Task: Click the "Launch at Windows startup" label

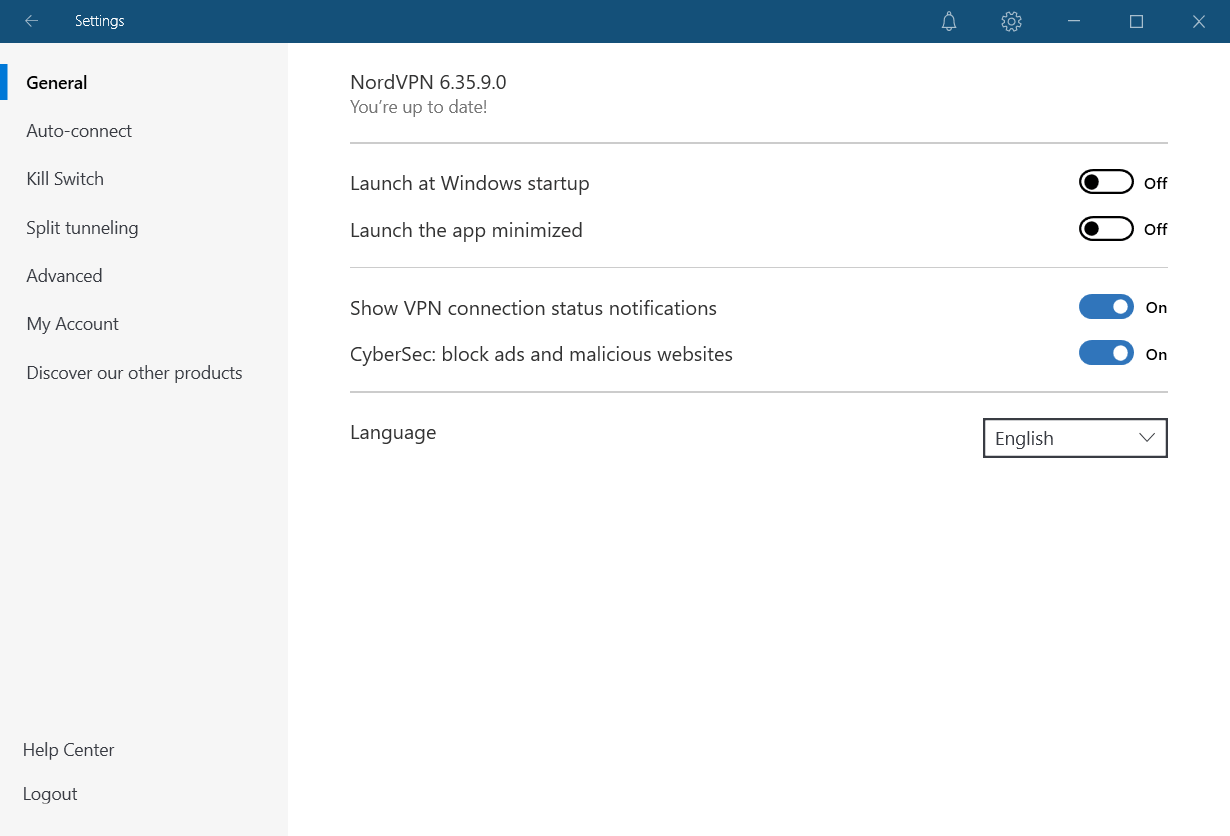Action: pos(469,184)
